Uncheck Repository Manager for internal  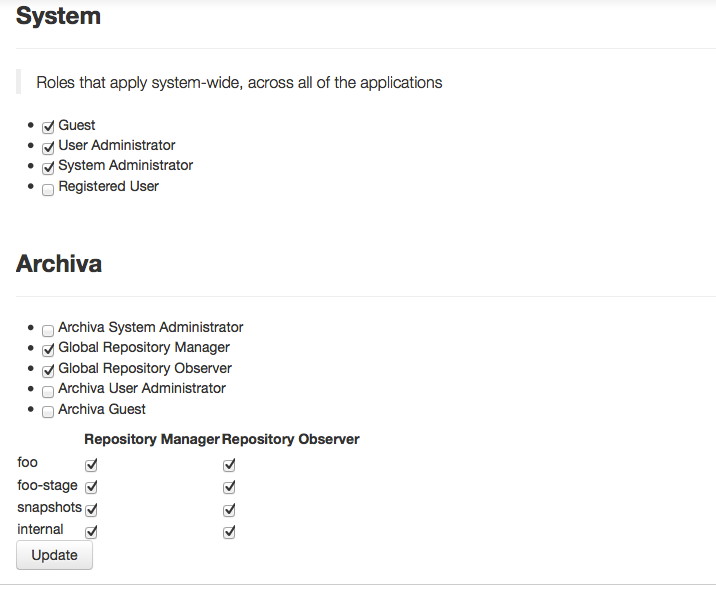tap(91, 531)
